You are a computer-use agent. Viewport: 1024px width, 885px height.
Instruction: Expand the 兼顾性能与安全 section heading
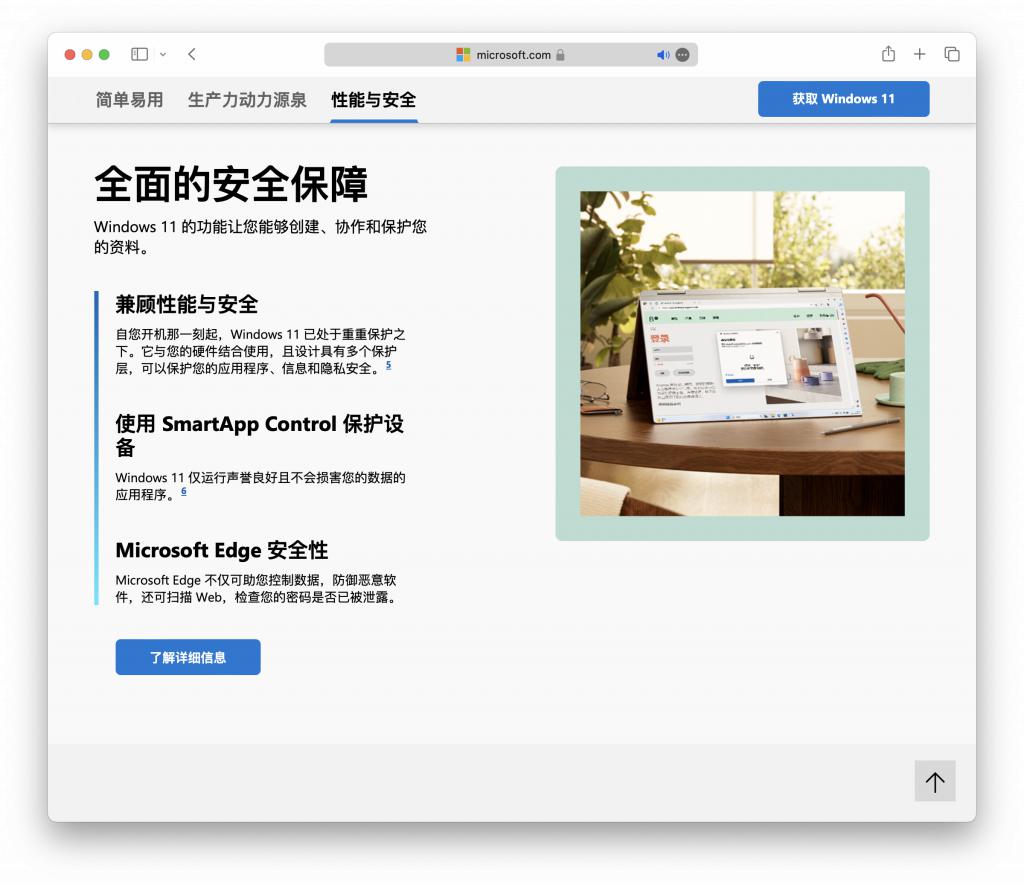click(187, 304)
